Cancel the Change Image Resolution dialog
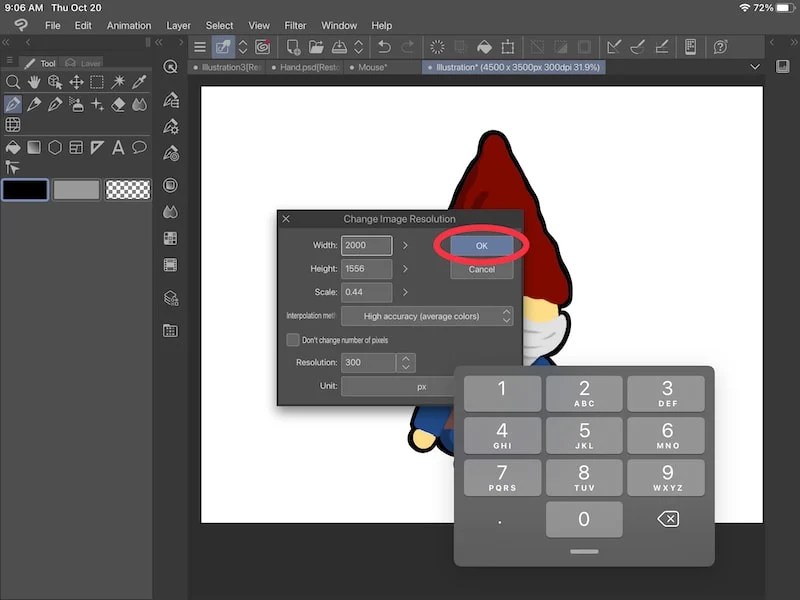The height and width of the screenshot is (600, 800). 481,268
